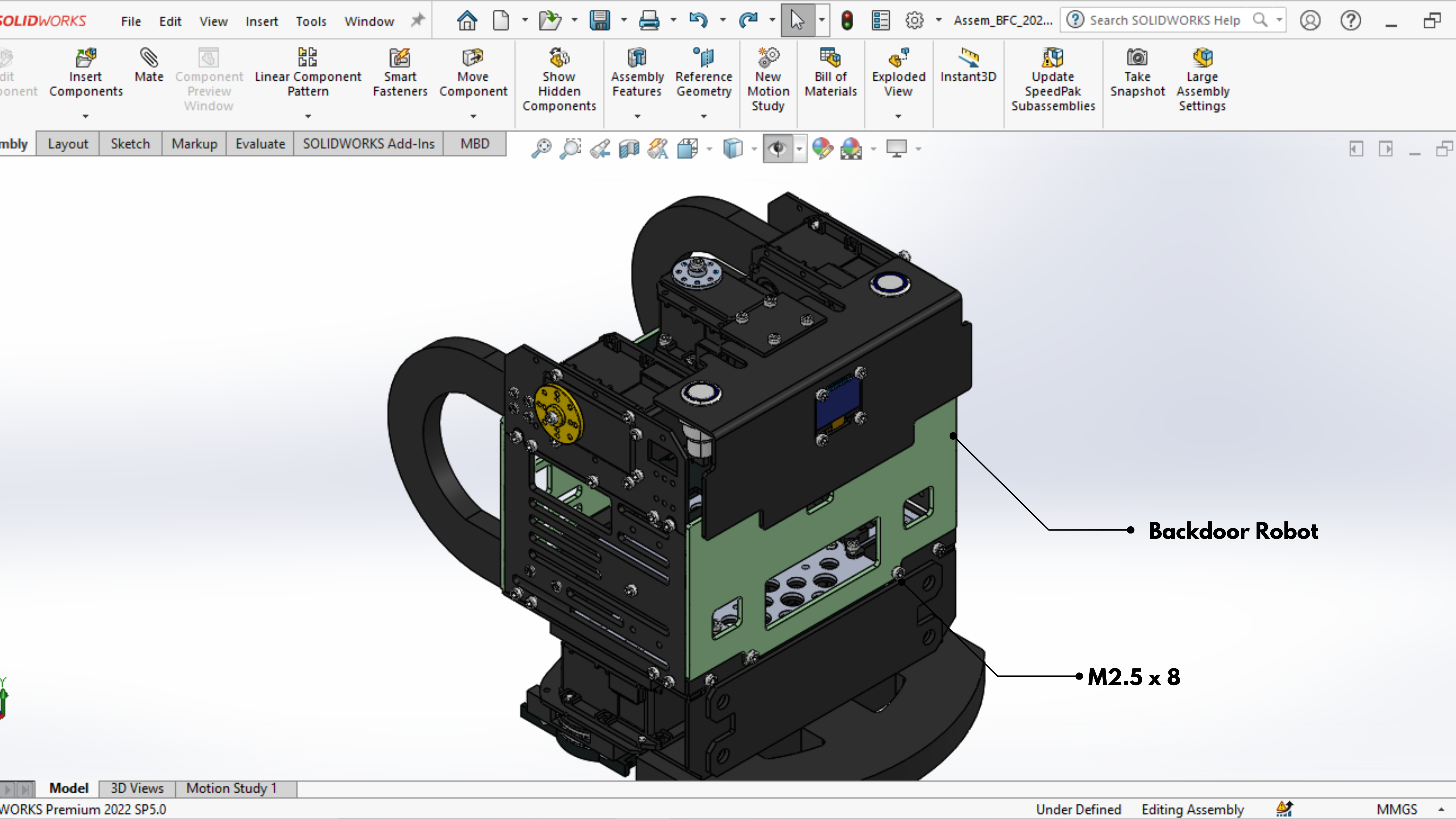Image resolution: width=1456 pixels, height=819 pixels.
Task: Activate the Select cursor tool
Action: pos(797,21)
